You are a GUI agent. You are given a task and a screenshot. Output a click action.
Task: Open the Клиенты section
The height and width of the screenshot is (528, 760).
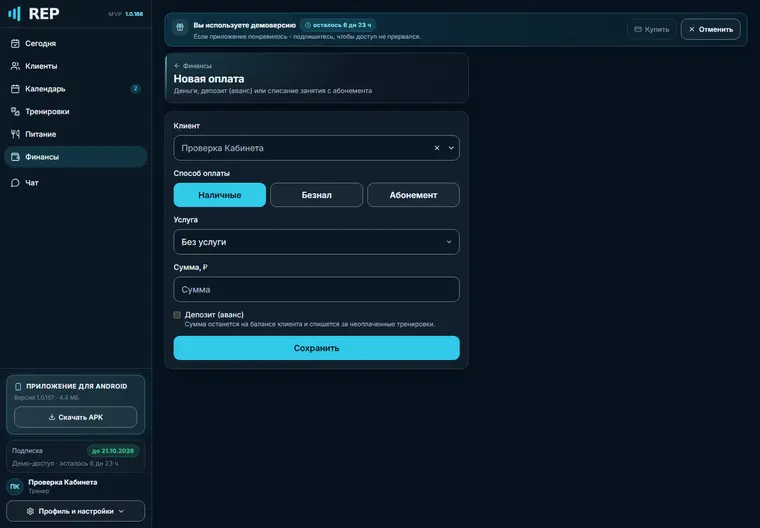(x=76, y=66)
